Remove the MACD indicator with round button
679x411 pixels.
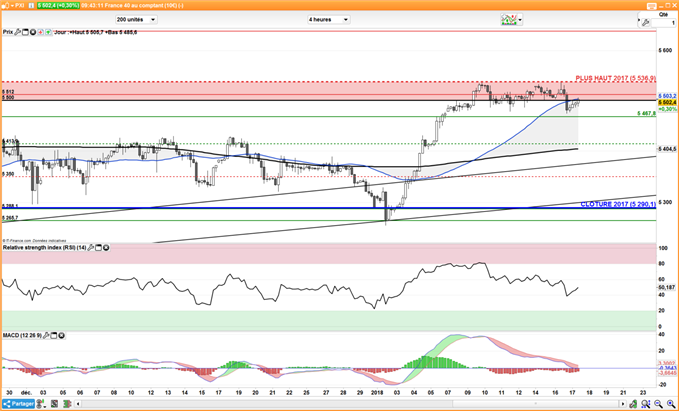point(61,336)
